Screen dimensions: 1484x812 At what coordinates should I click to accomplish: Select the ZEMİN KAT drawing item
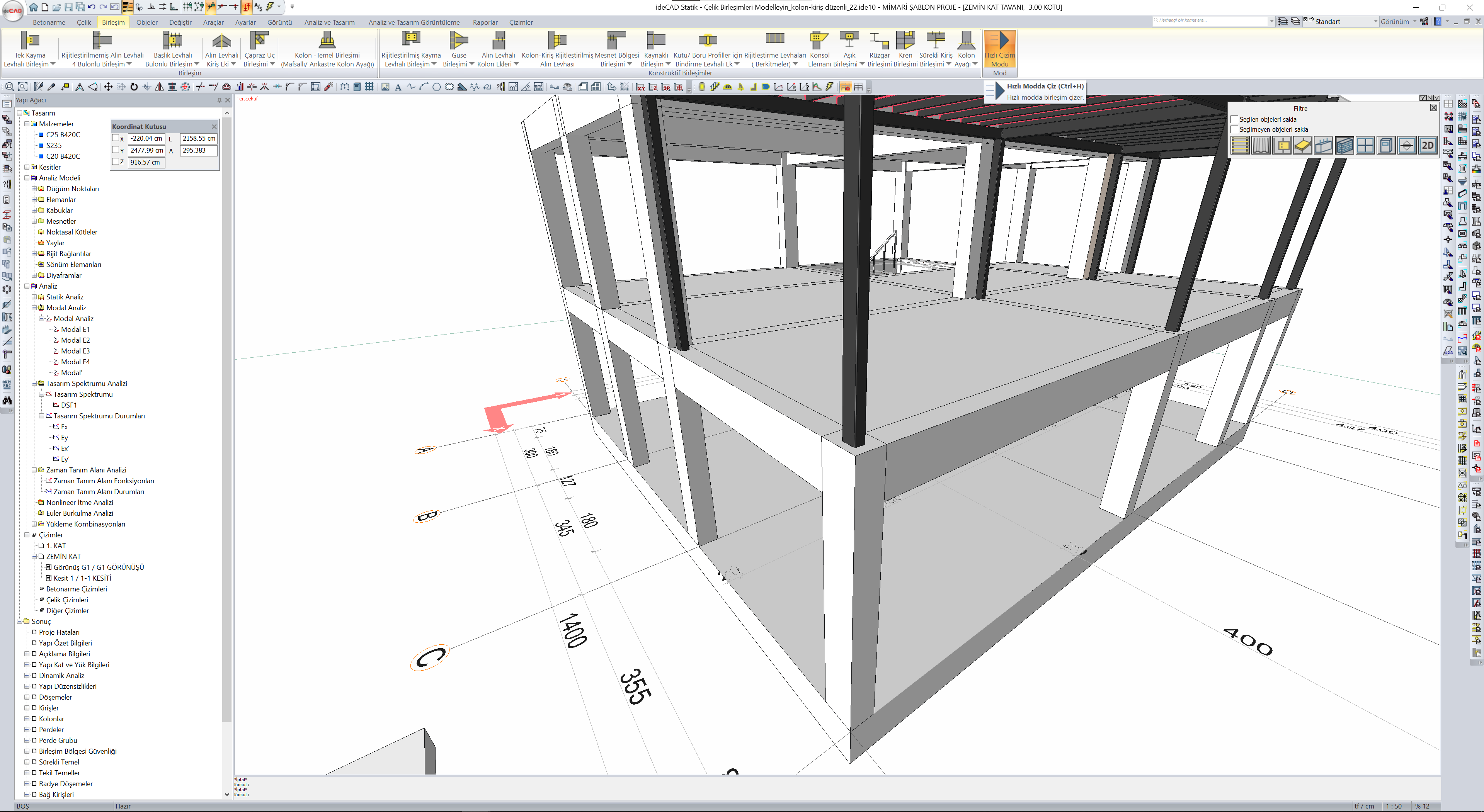point(63,557)
